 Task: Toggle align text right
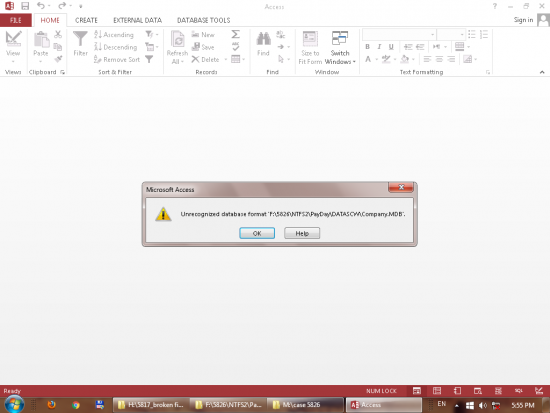click(451, 59)
